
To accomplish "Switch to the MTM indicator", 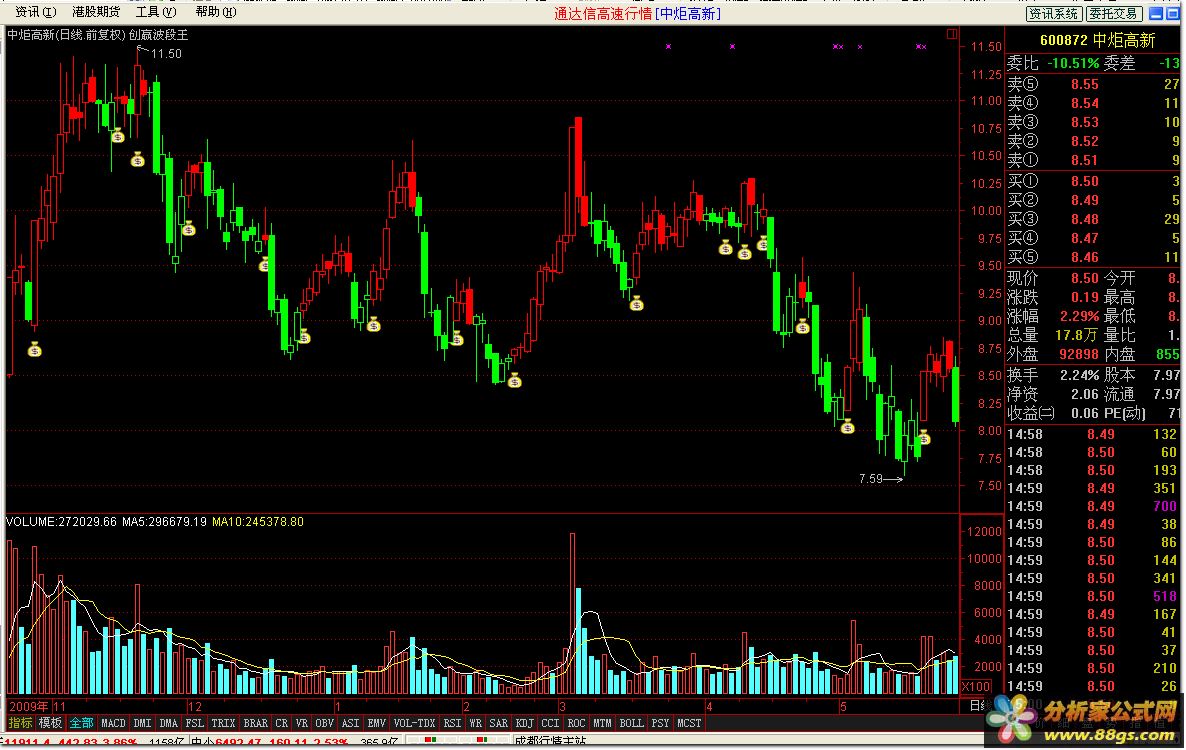I will point(603,724).
